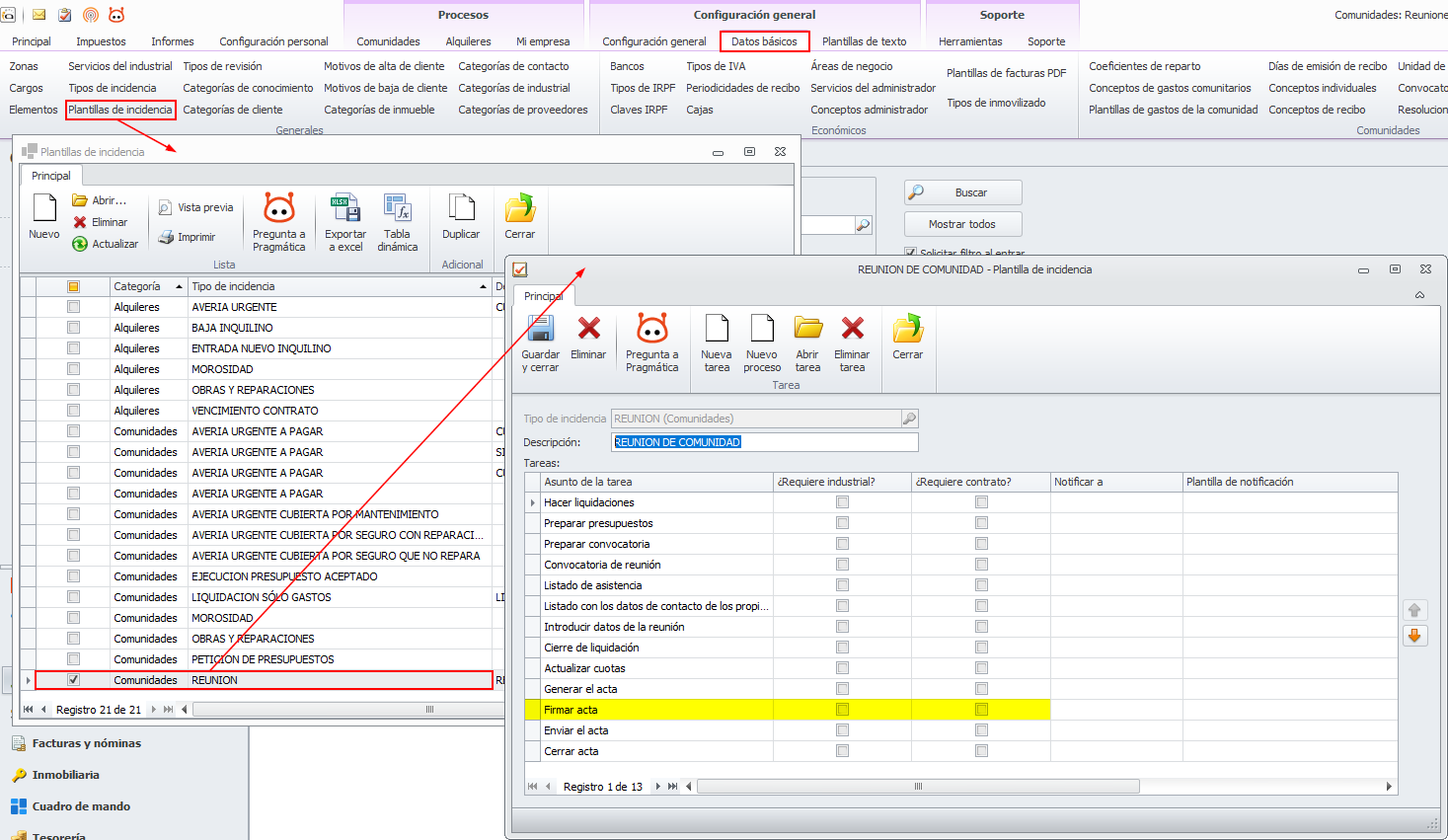Tick ¿Requiere industrial? for Preparar convocatoria
1448x840 pixels.
point(842,544)
